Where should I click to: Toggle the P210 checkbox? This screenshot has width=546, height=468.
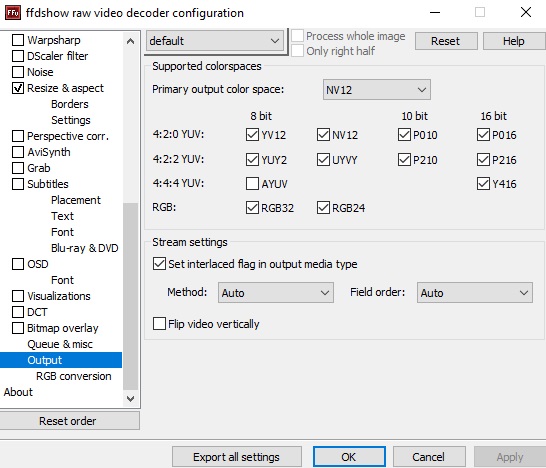[x=404, y=159]
